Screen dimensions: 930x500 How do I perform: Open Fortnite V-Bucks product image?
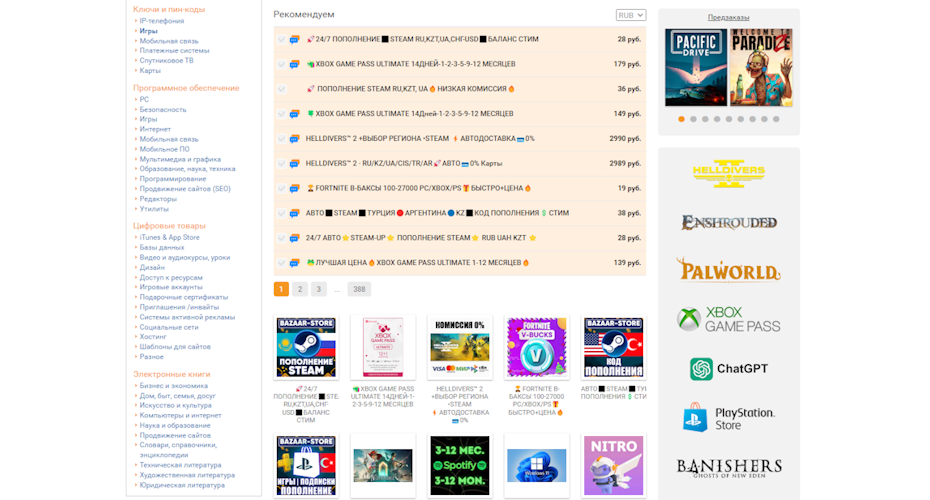coord(537,348)
